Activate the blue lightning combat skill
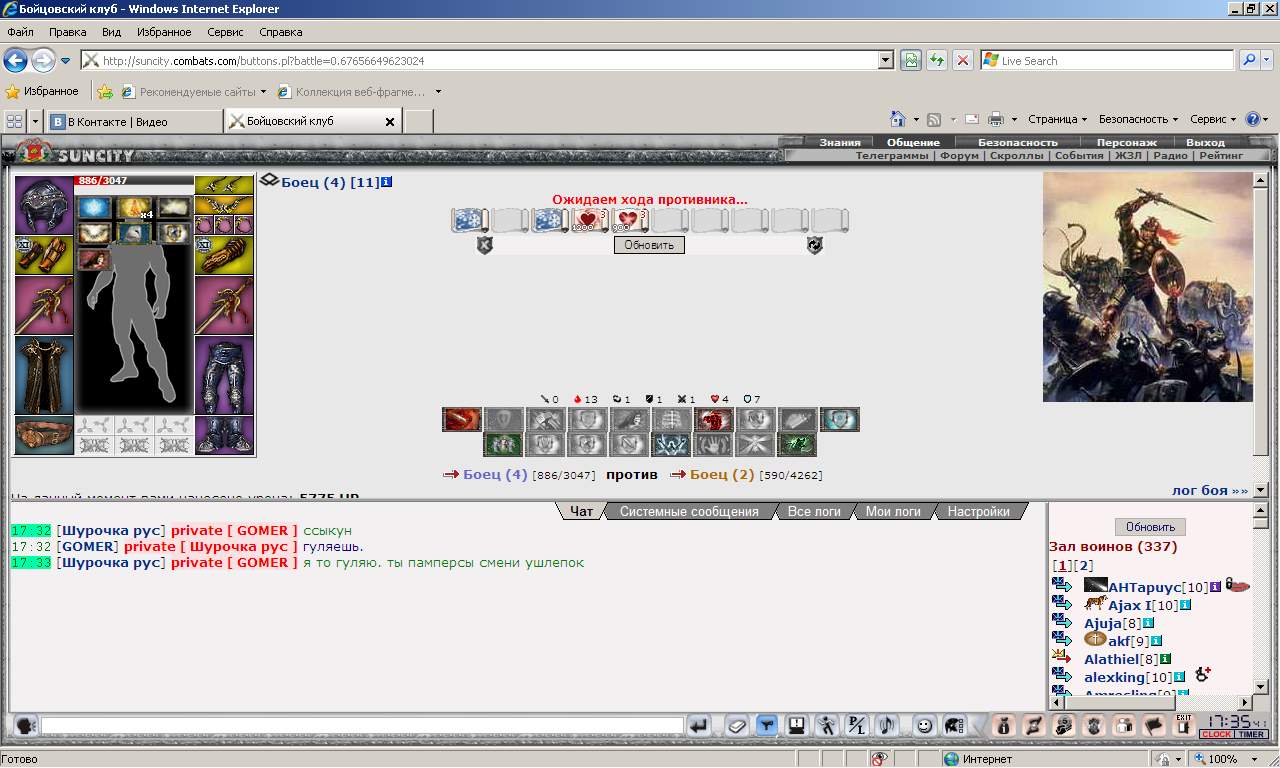 pyautogui.click(x=671, y=445)
